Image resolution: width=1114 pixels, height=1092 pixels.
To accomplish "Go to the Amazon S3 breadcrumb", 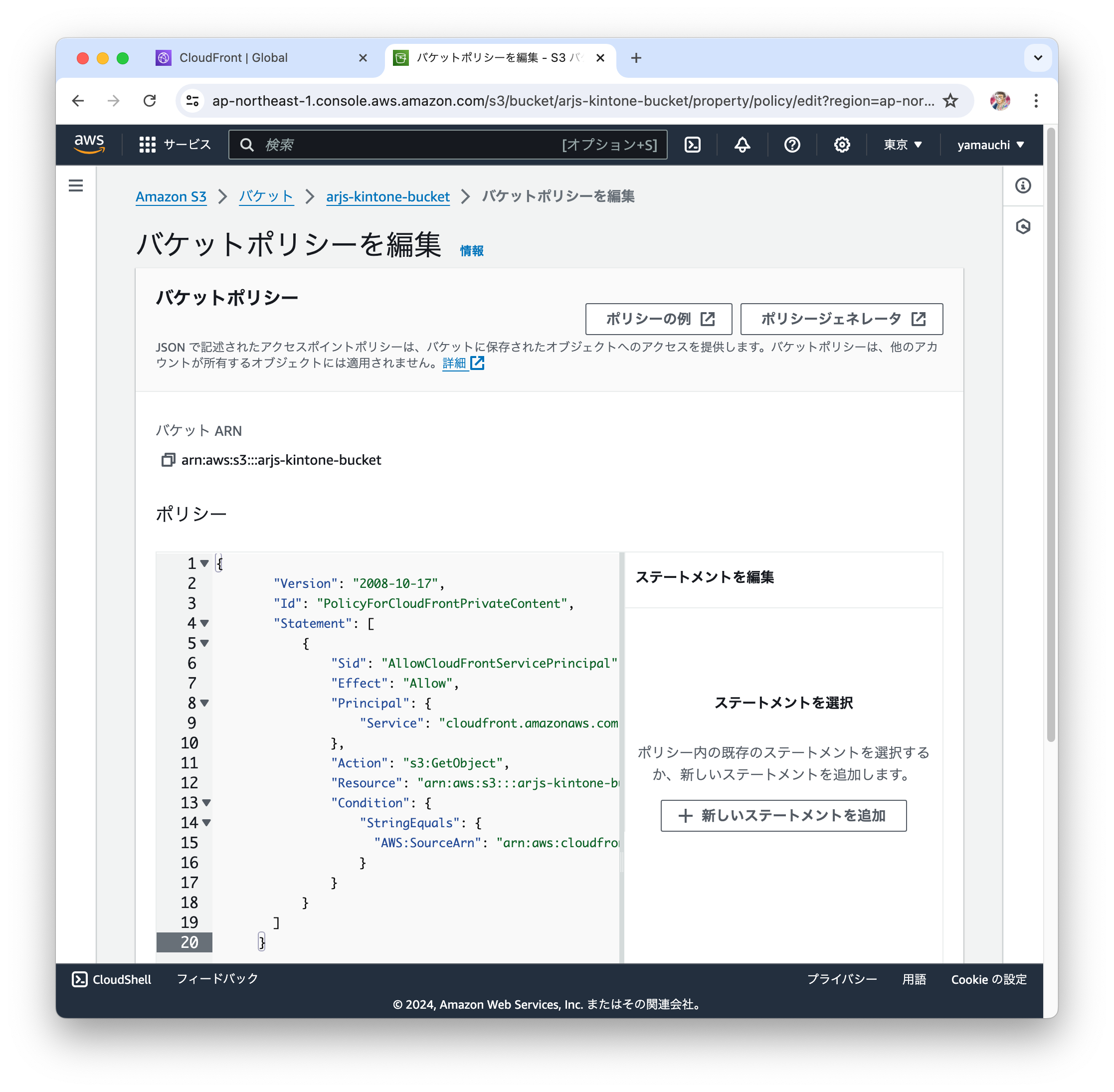I will 171,197.
